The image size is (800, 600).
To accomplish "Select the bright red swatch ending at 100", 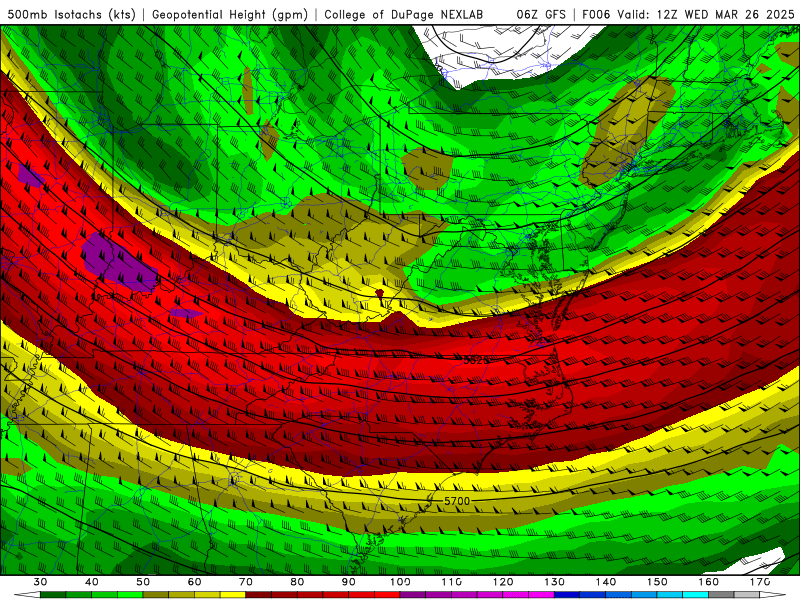I will 387,595.
